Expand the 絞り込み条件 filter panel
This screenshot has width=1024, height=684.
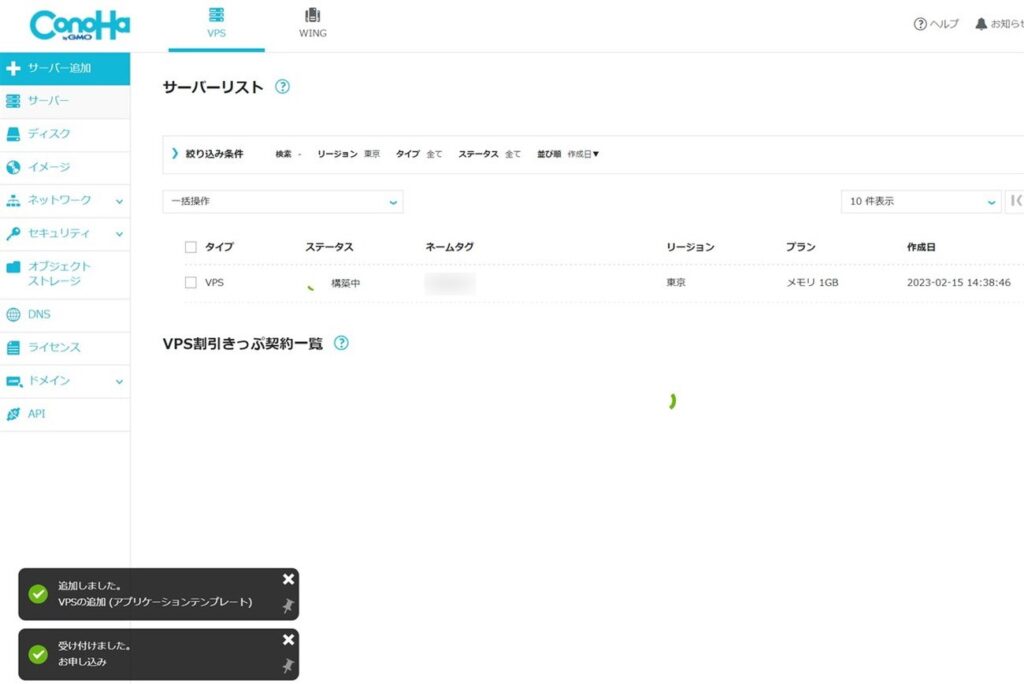[208, 154]
